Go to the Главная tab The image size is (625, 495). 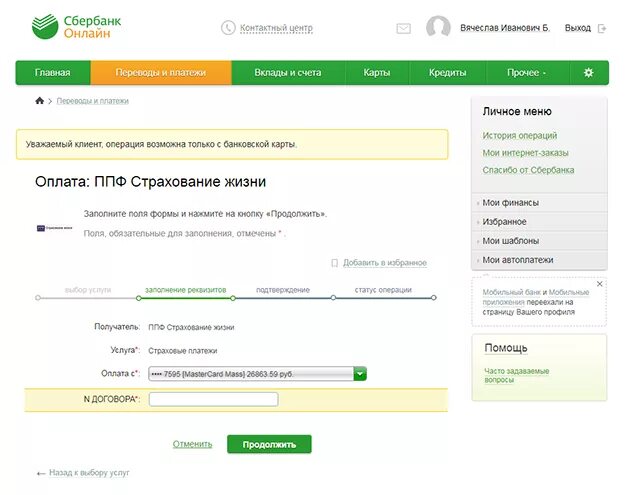click(x=53, y=73)
